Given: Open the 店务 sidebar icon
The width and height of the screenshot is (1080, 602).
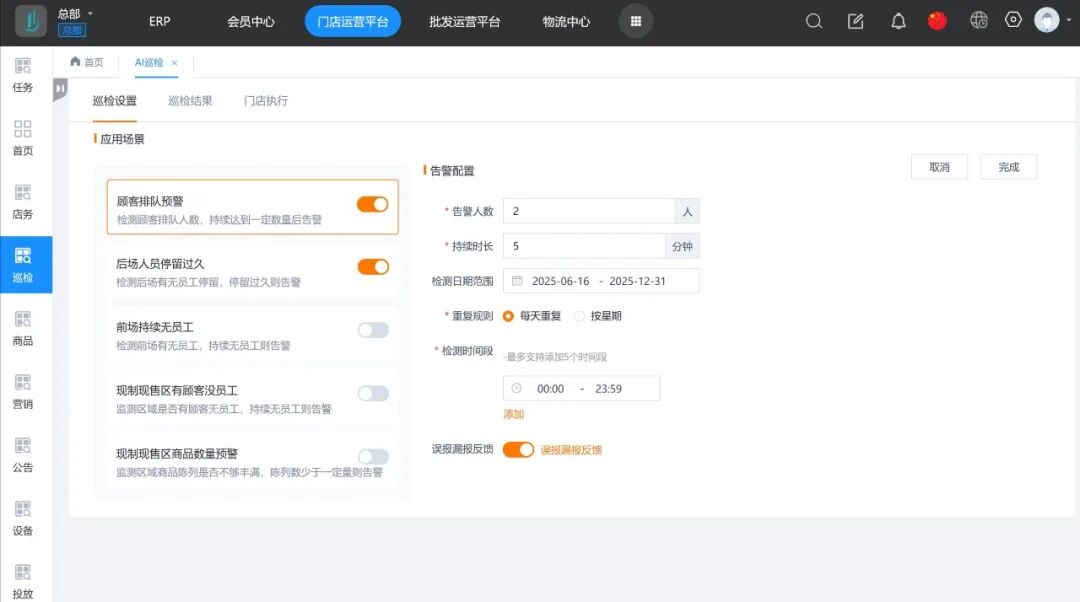Looking at the screenshot, I should (x=23, y=201).
